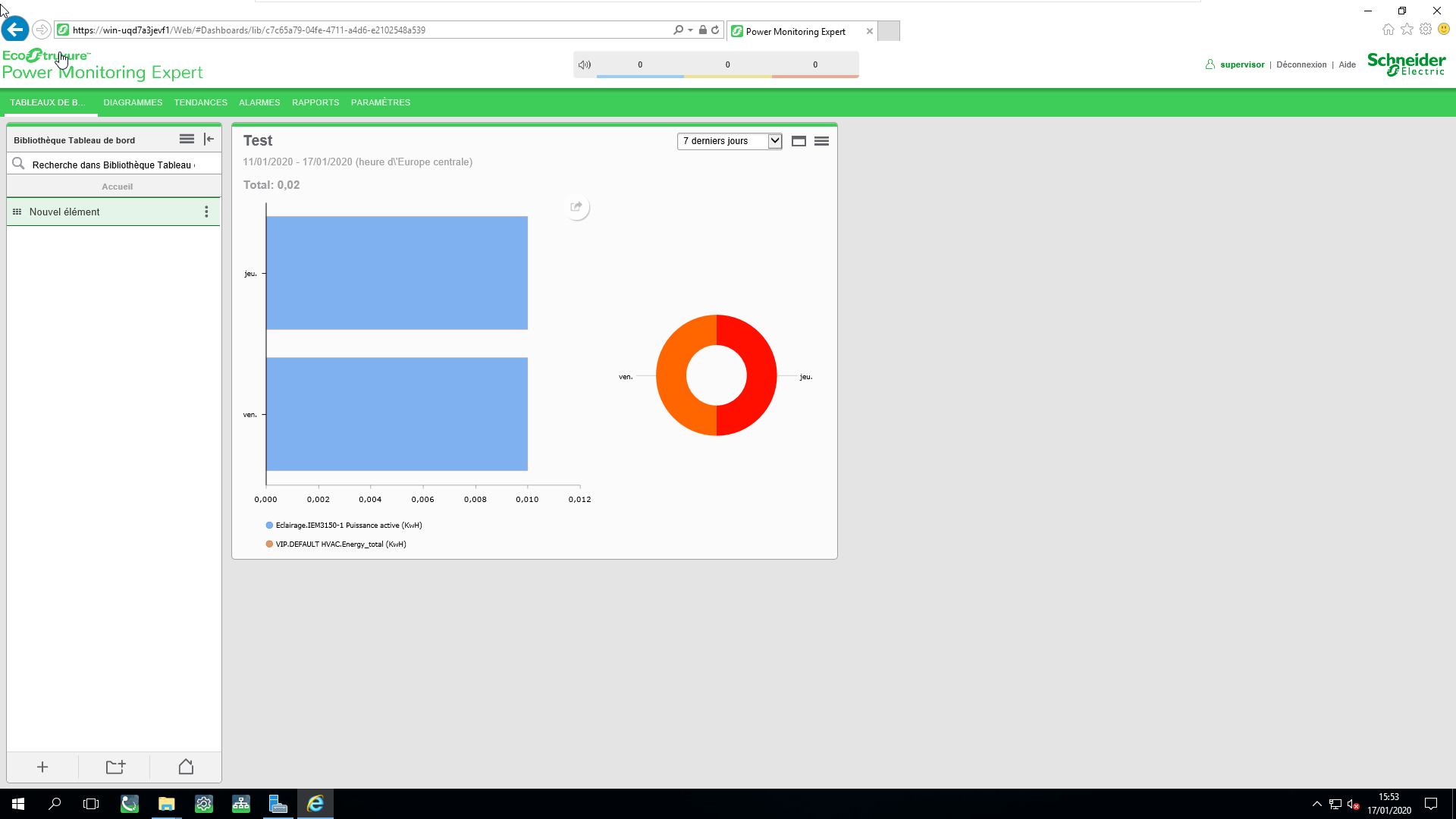Open the dashboard library hamburger menu

[187, 140]
